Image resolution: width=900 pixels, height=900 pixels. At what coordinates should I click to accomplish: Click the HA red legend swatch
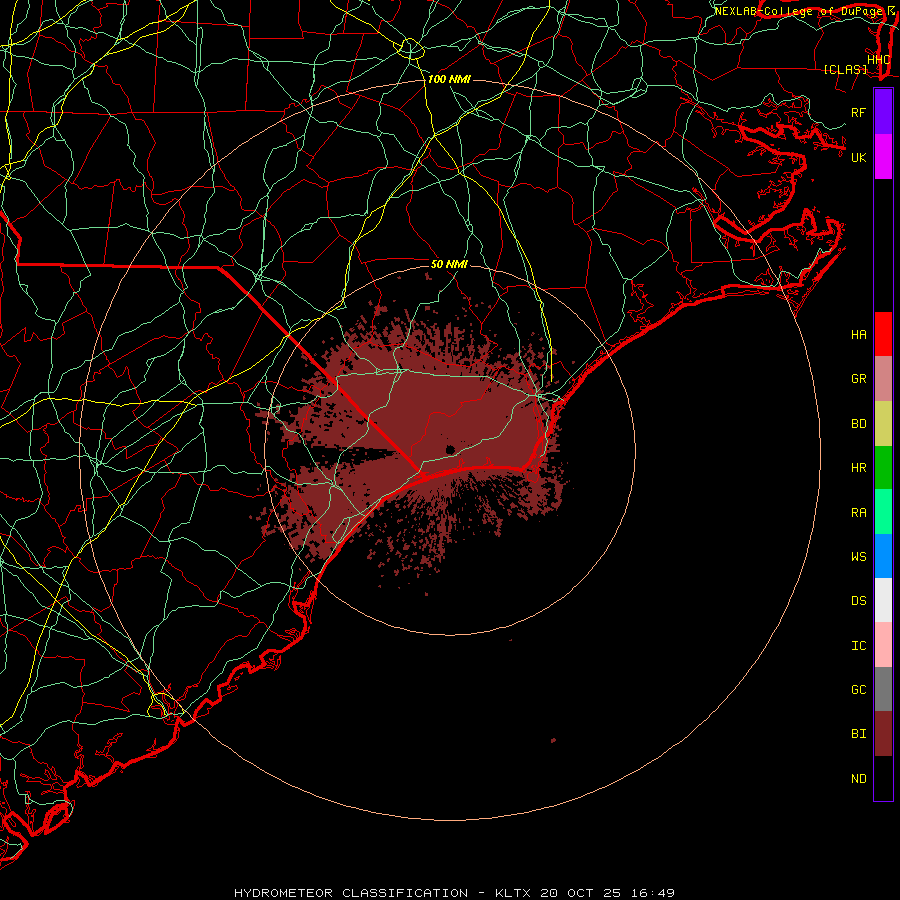tap(883, 334)
